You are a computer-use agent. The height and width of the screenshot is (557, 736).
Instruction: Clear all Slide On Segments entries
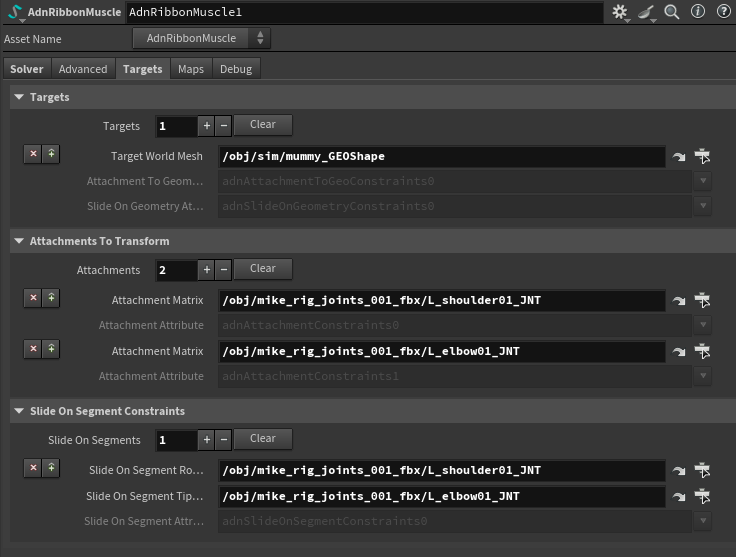pos(263,439)
